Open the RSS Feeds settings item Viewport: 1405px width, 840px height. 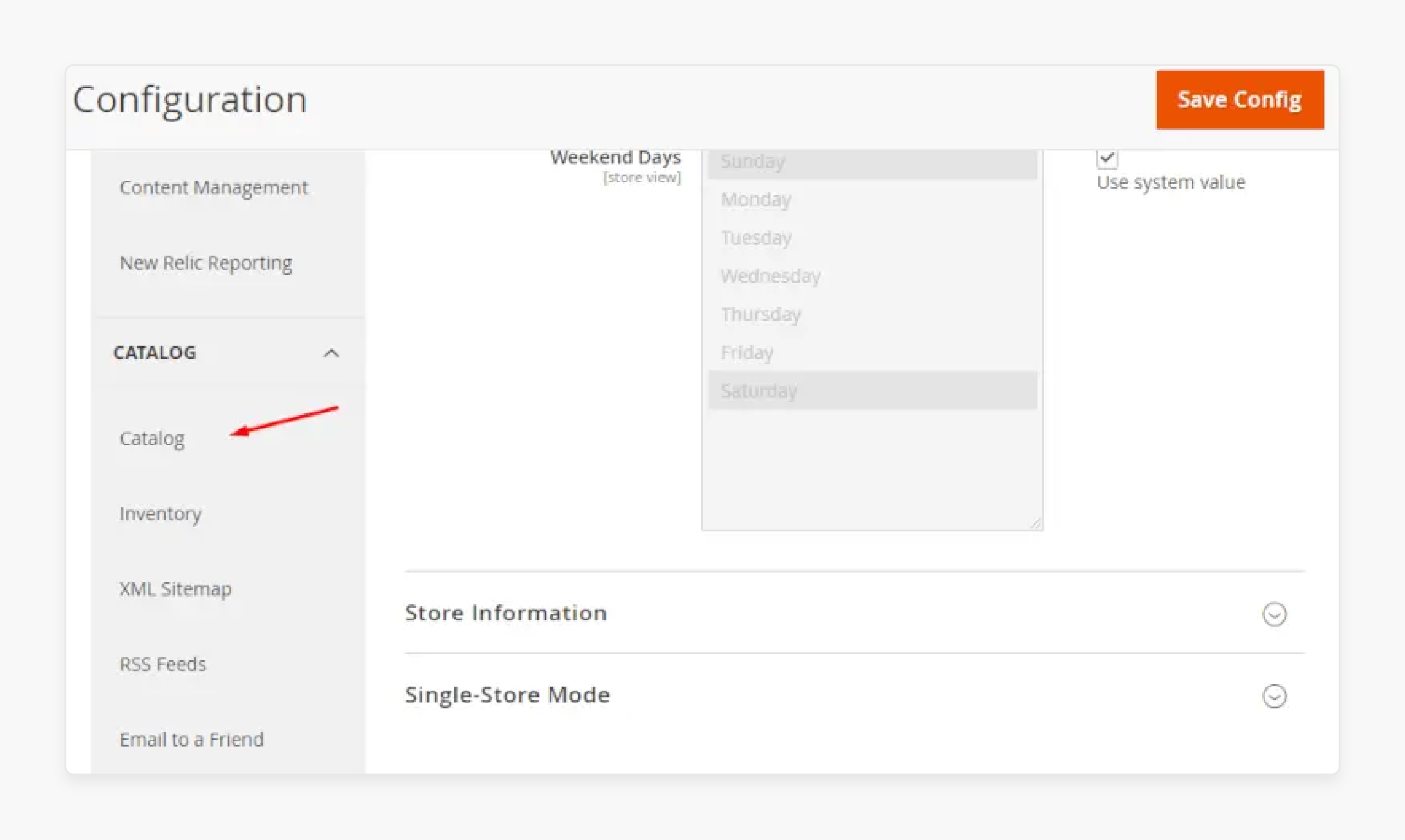click(163, 664)
